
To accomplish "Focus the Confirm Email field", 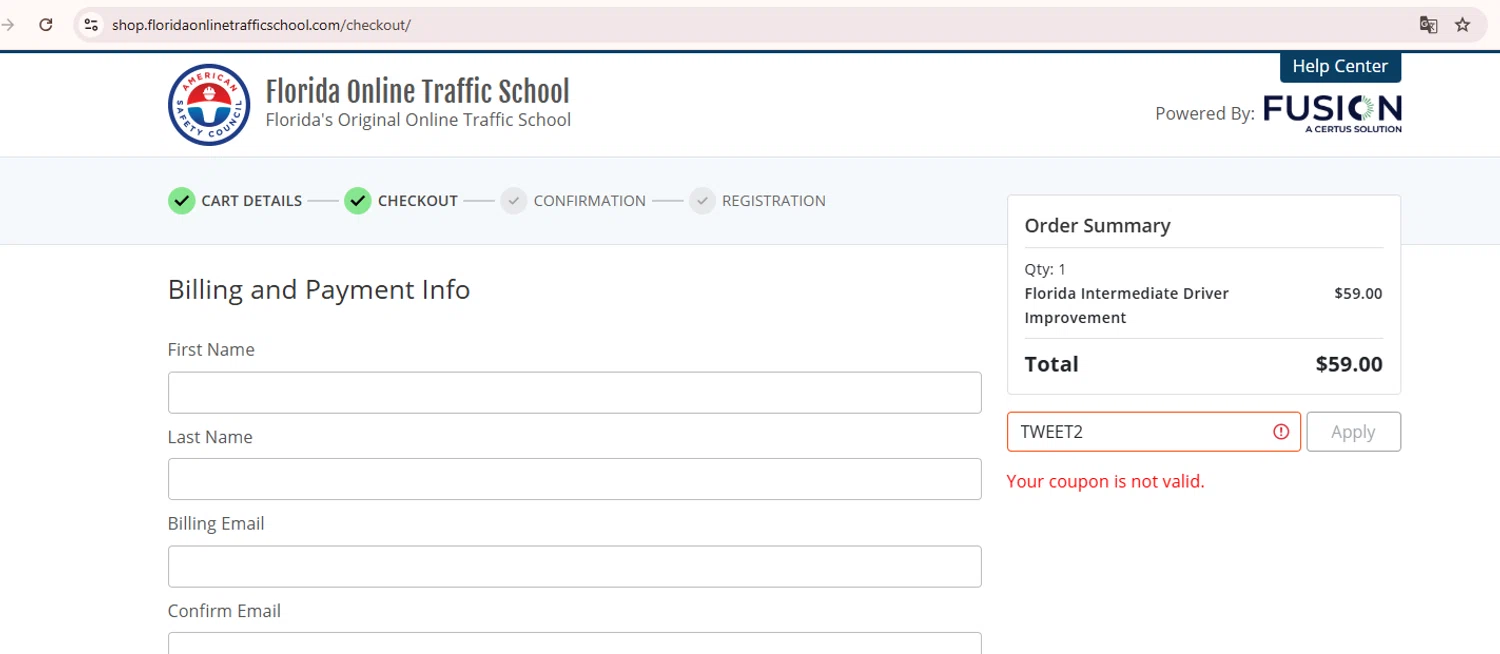I will (x=575, y=643).
